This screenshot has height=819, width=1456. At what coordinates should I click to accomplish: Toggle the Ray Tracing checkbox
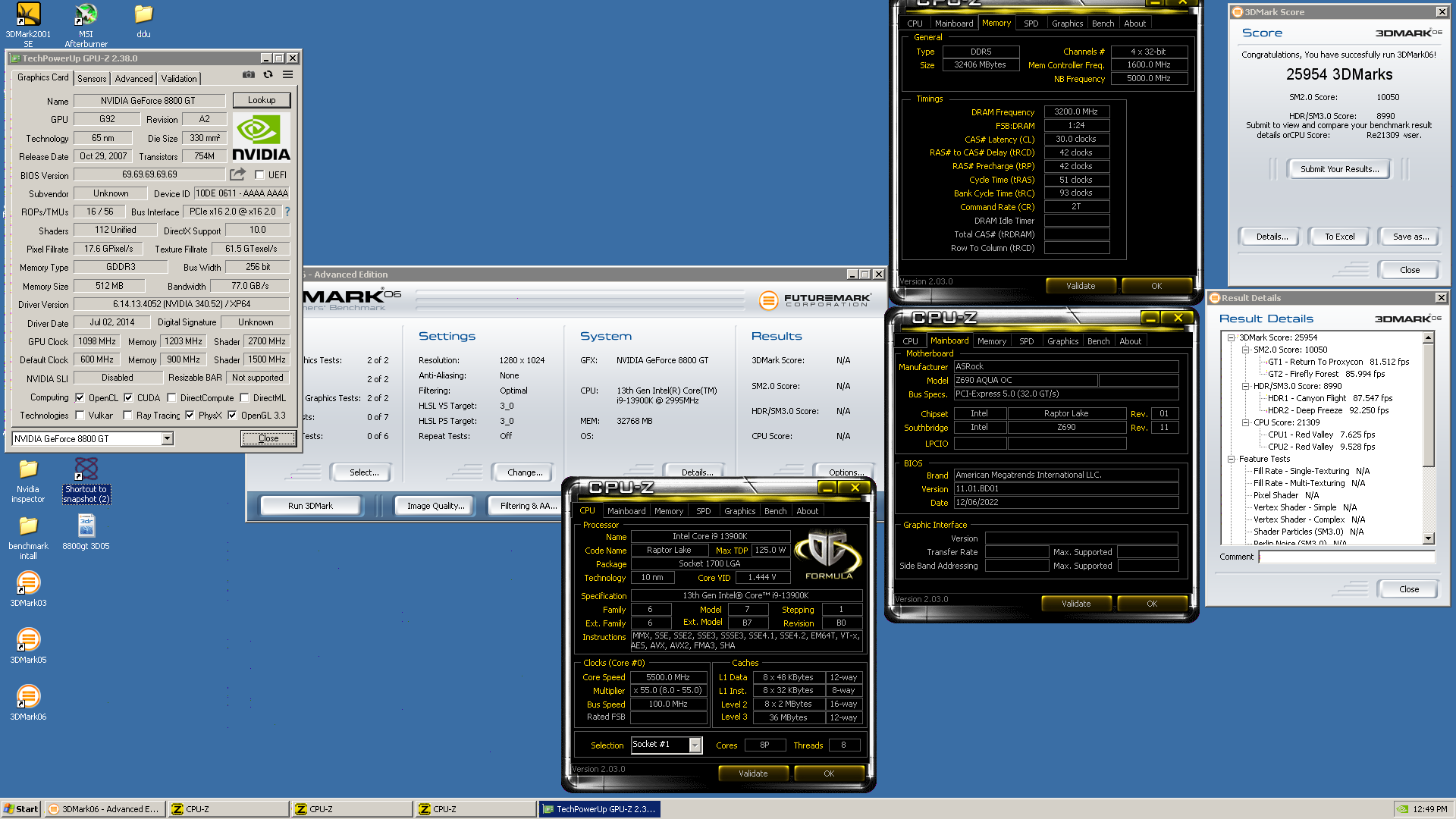pos(127,416)
